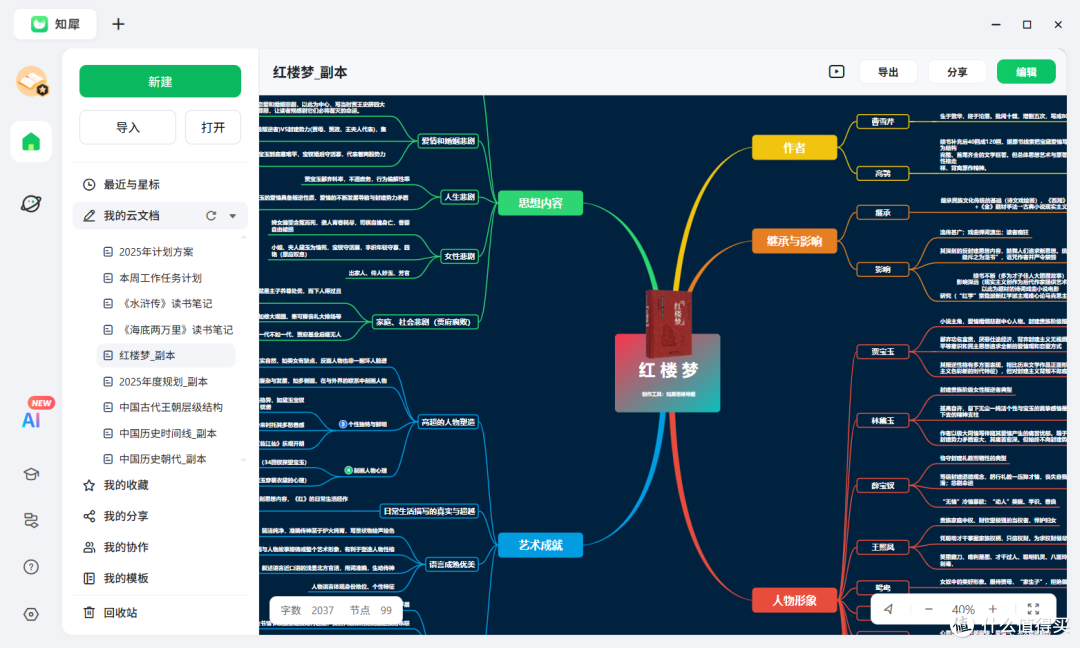This screenshot has width=1080, height=648.
Task: Select the 贾宝玉 node
Action: click(x=882, y=351)
